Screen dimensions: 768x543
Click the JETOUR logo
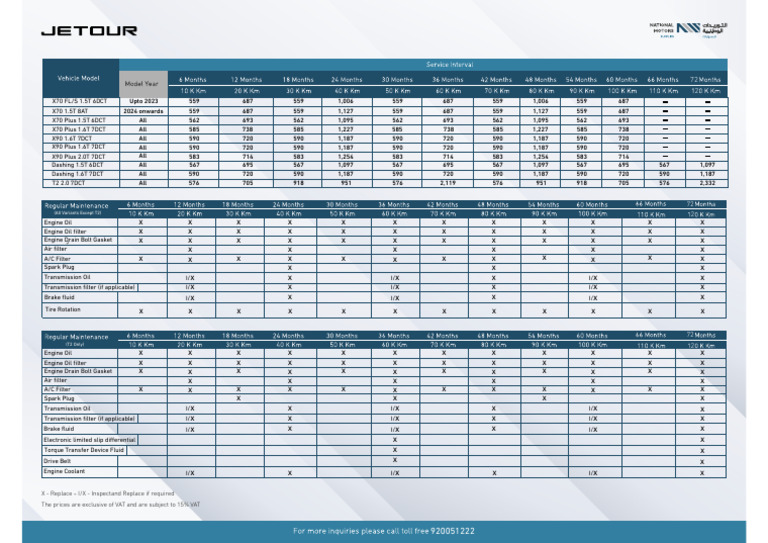click(x=89, y=31)
